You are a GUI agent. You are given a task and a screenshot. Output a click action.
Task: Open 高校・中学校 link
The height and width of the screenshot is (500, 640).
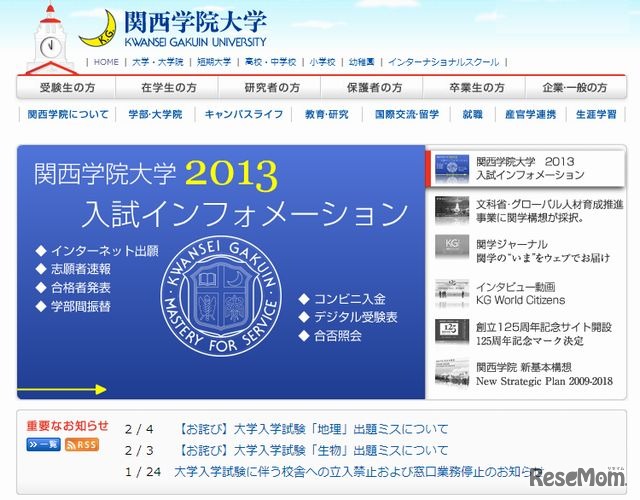click(x=270, y=62)
